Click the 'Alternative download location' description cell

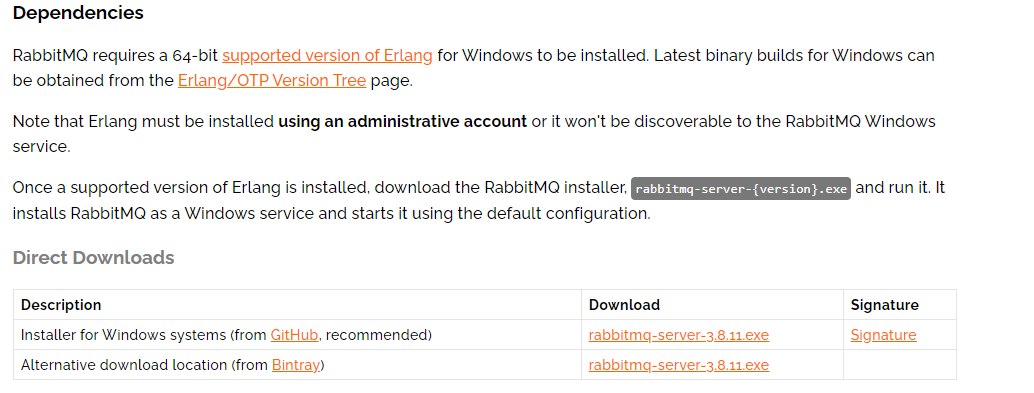pos(297,365)
